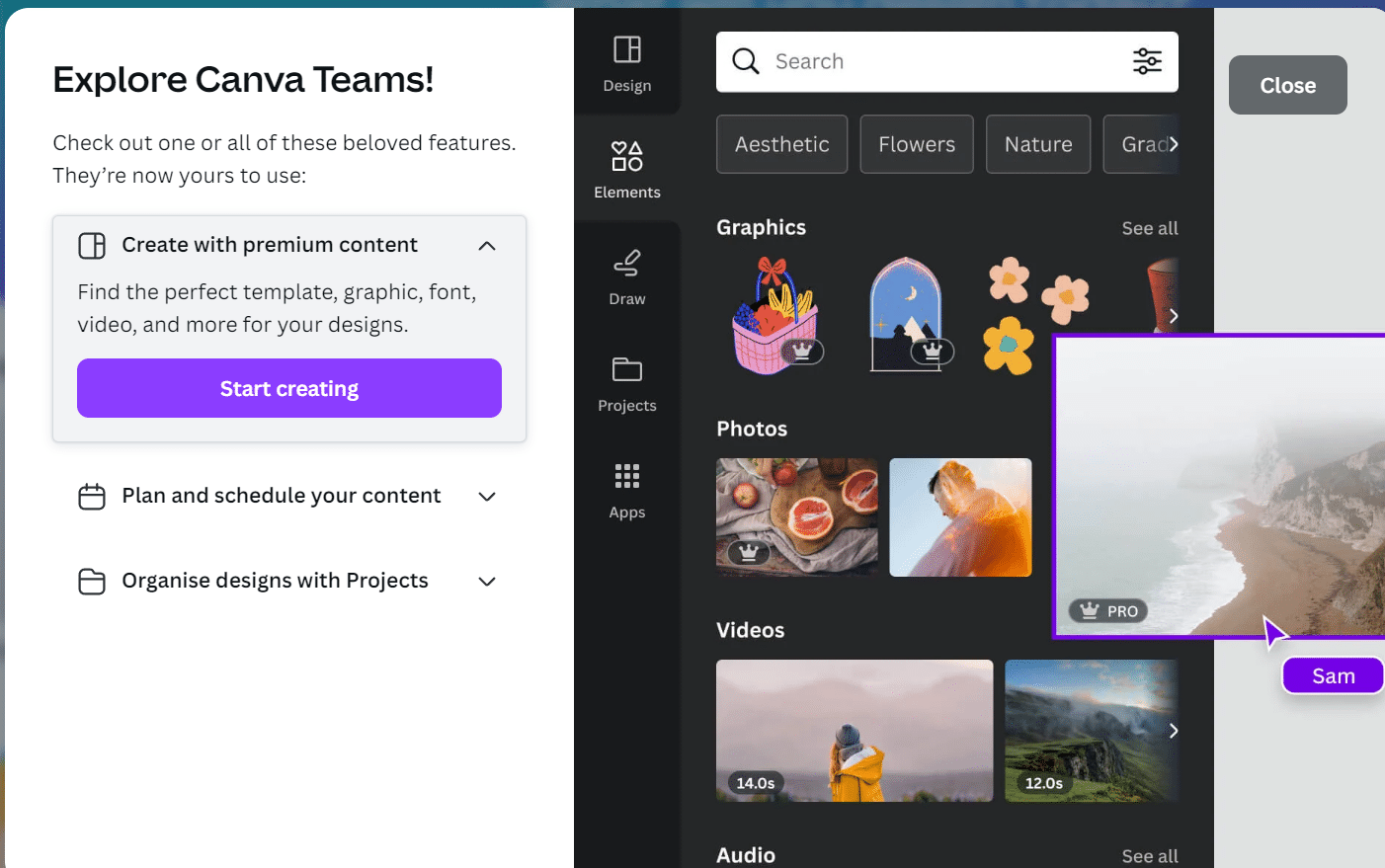Click the Audio section heading
This screenshot has width=1385, height=868.
(x=746, y=855)
